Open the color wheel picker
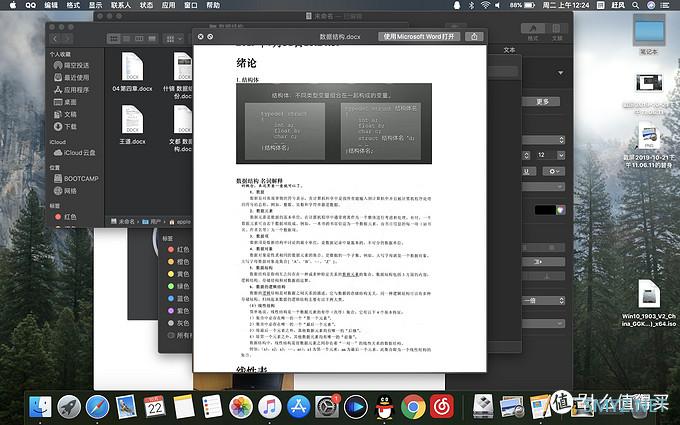 click(561, 210)
